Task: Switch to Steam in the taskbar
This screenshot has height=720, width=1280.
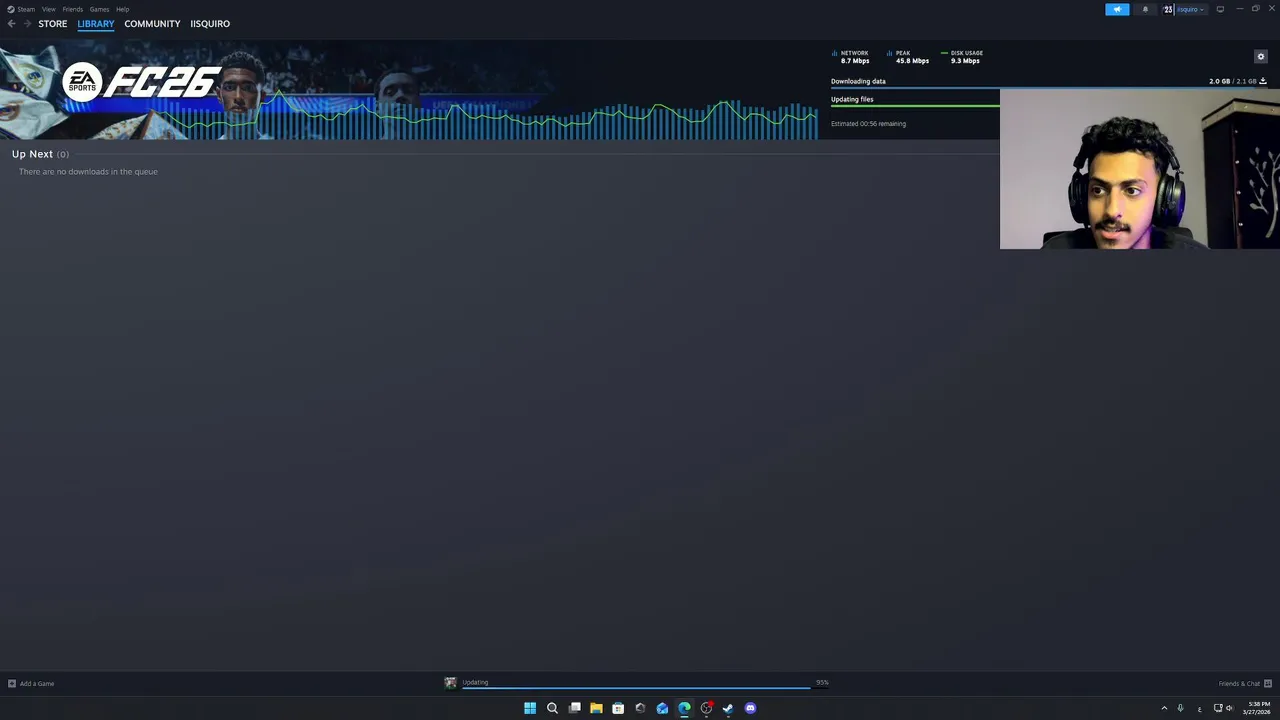Action: pos(728,708)
